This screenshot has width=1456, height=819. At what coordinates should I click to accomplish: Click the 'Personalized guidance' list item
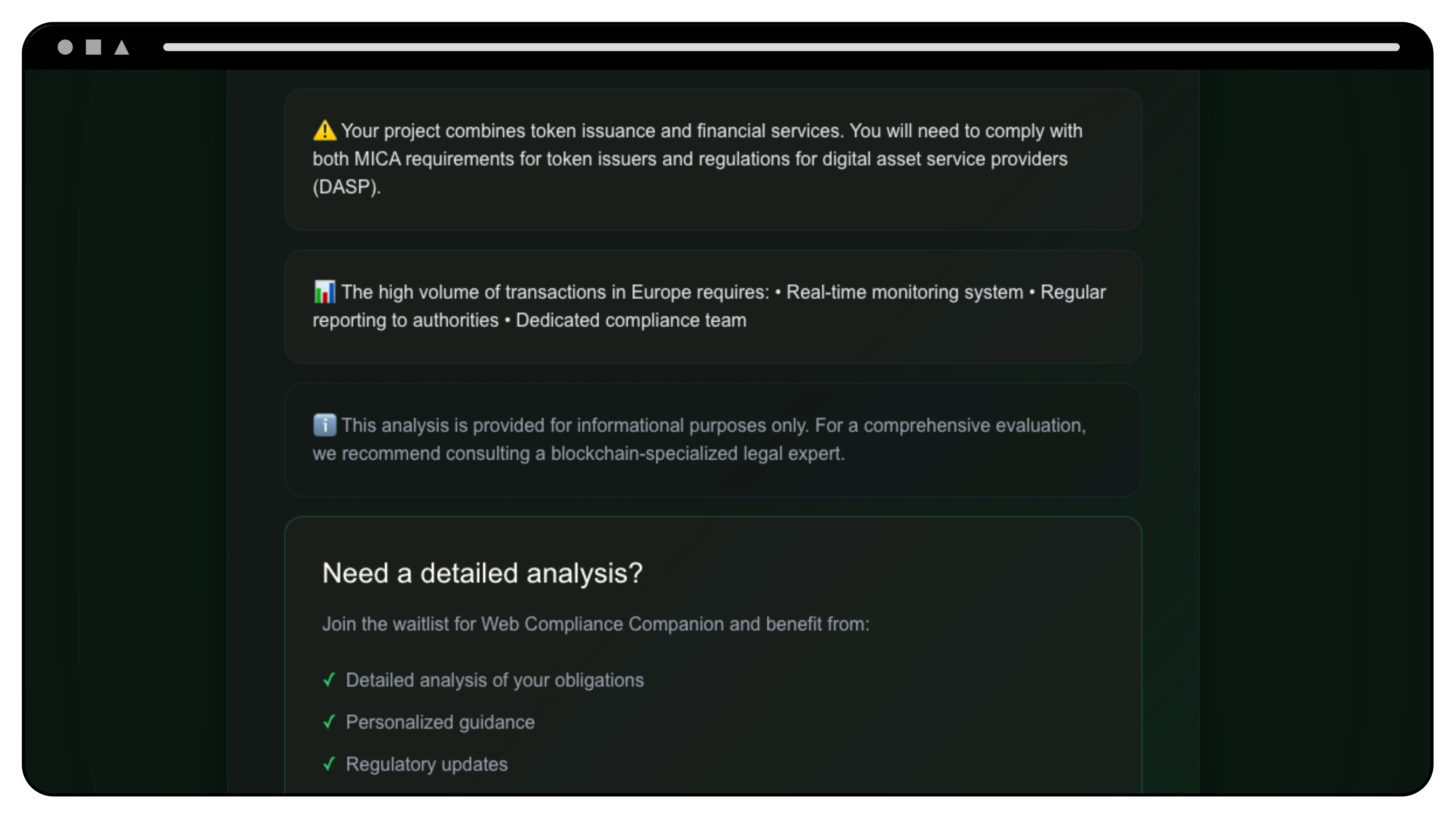pos(440,722)
